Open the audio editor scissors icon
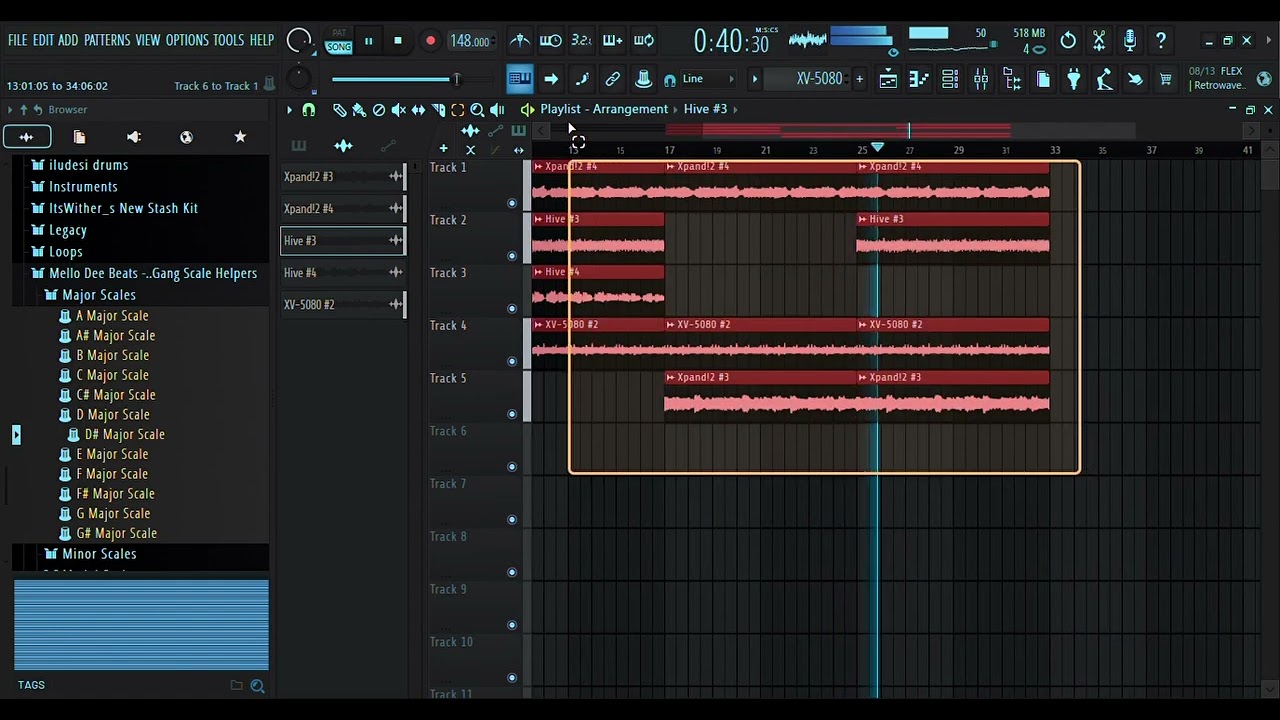1280x720 pixels. click(1099, 41)
